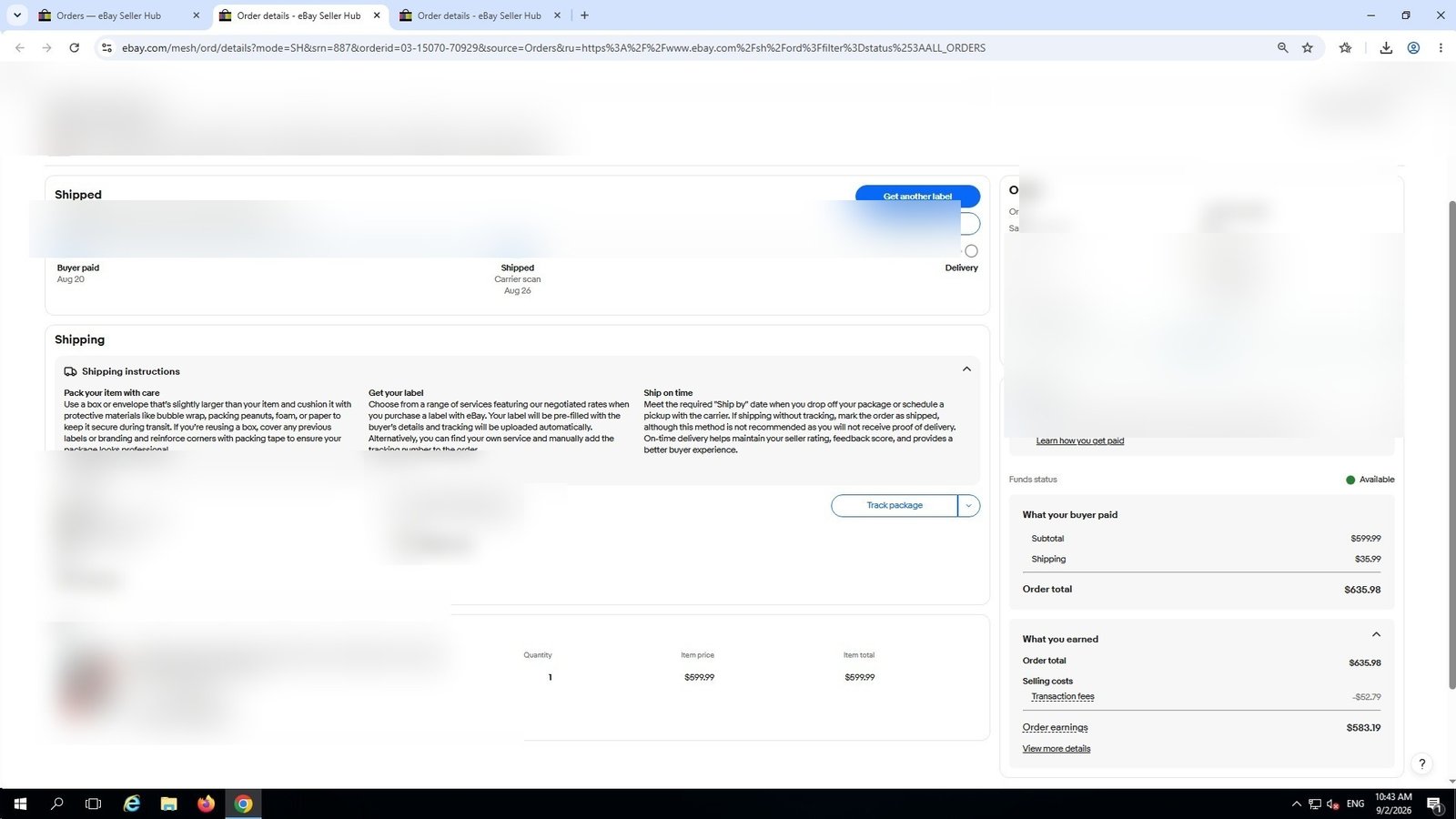Open dropdown arrow beside Track package
The height and width of the screenshot is (819, 1456).
point(968,505)
